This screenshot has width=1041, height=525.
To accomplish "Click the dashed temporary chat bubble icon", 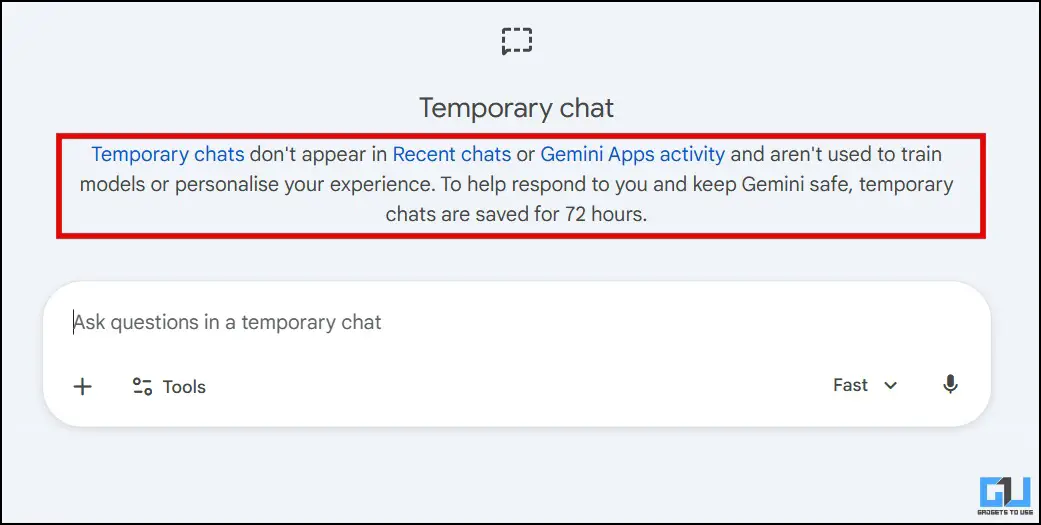I will click(x=517, y=41).
